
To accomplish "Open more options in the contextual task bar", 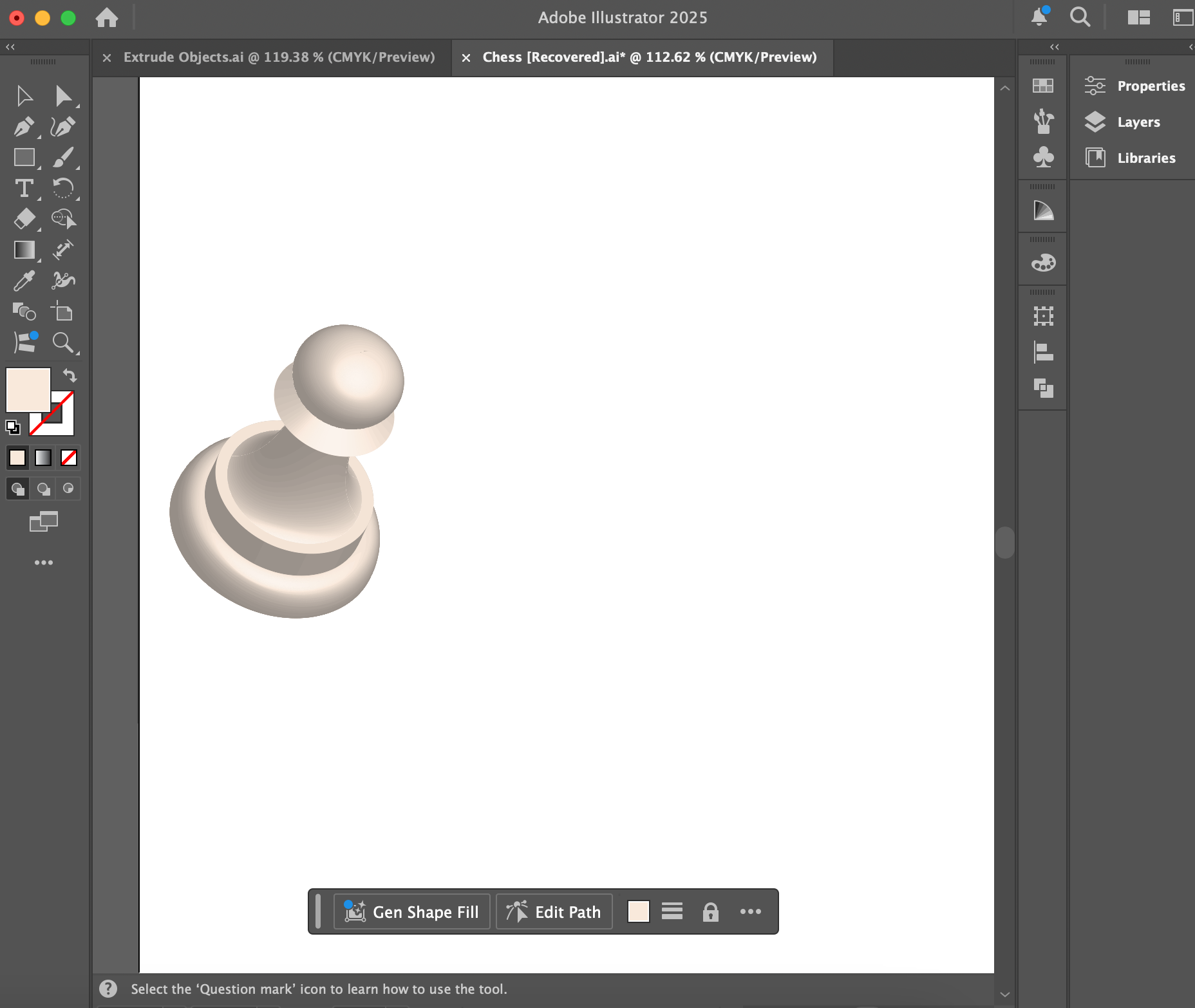I will 751,911.
